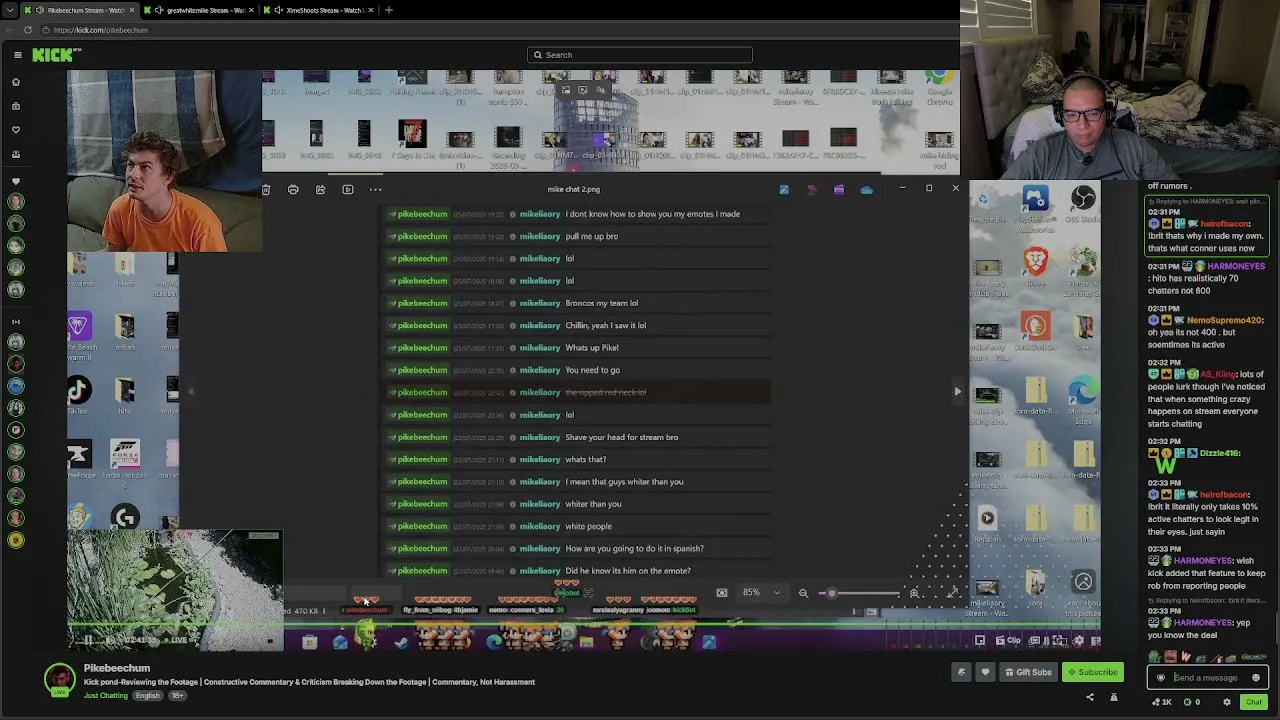
Task: Click the Gift Subs button
Action: click(1028, 672)
